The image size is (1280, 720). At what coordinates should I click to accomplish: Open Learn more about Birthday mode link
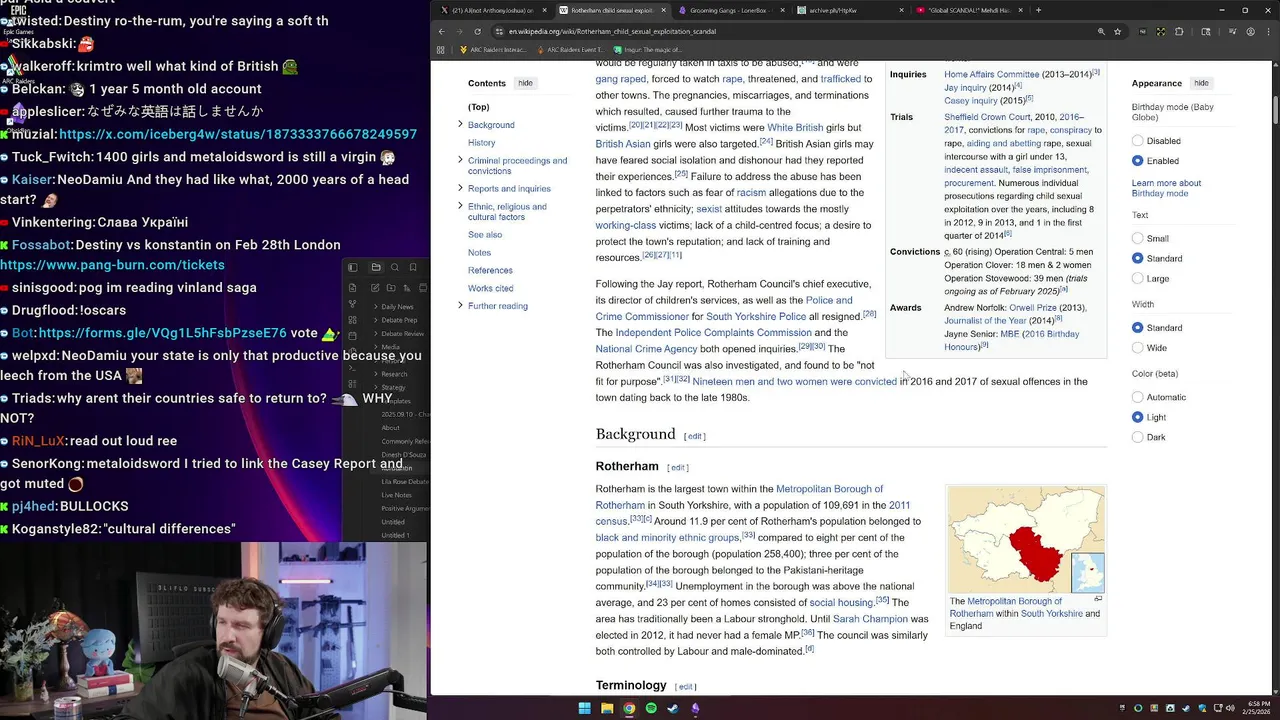(x=1166, y=188)
